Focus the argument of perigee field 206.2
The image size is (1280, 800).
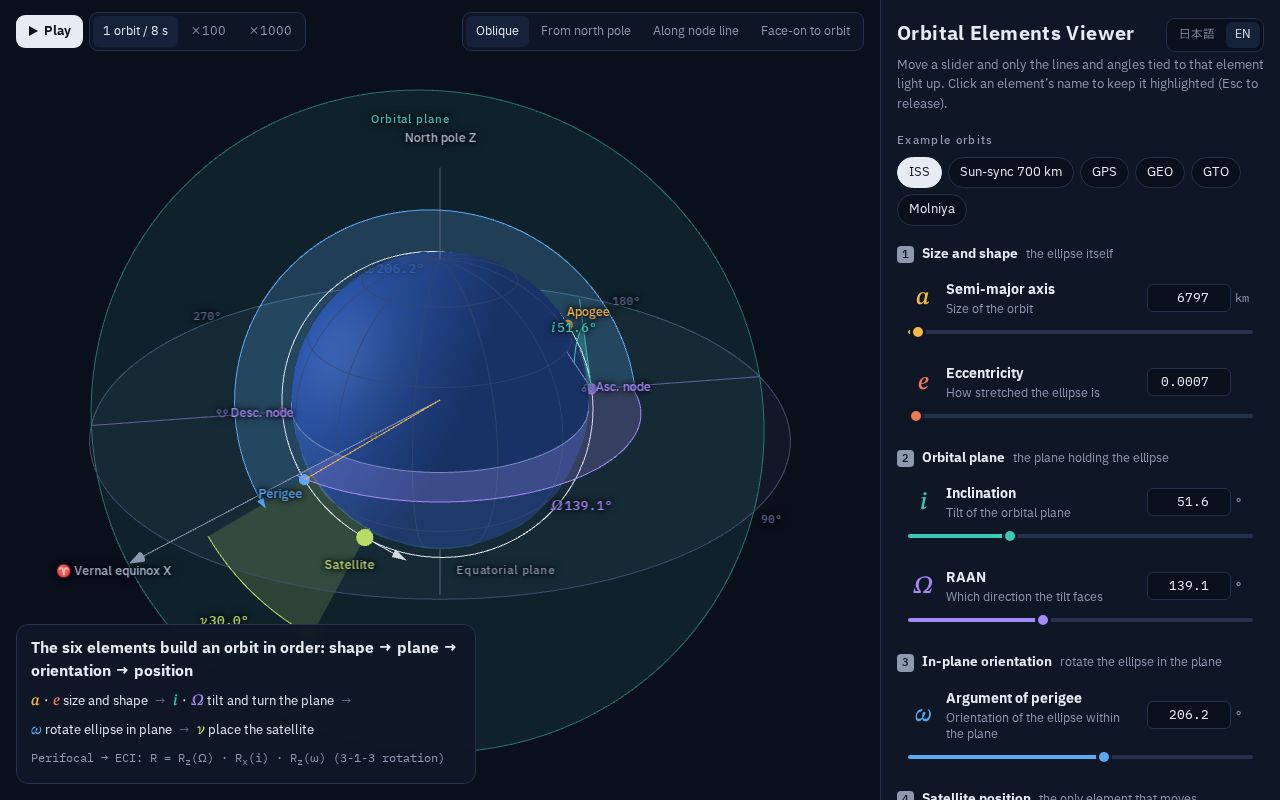tap(1188, 715)
